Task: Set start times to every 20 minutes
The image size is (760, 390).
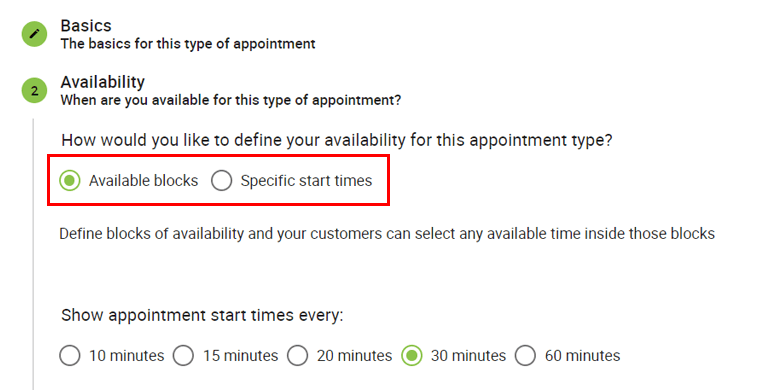Action: [298, 356]
